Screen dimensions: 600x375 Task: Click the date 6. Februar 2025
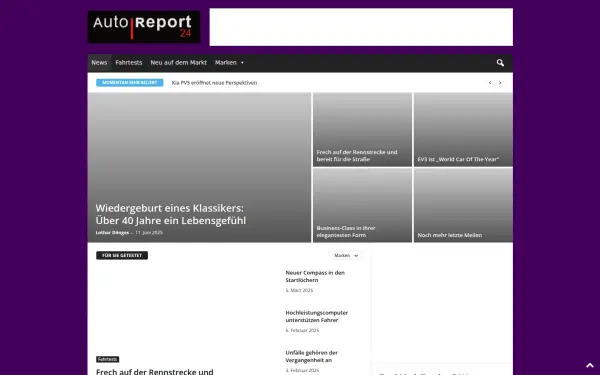click(x=302, y=330)
